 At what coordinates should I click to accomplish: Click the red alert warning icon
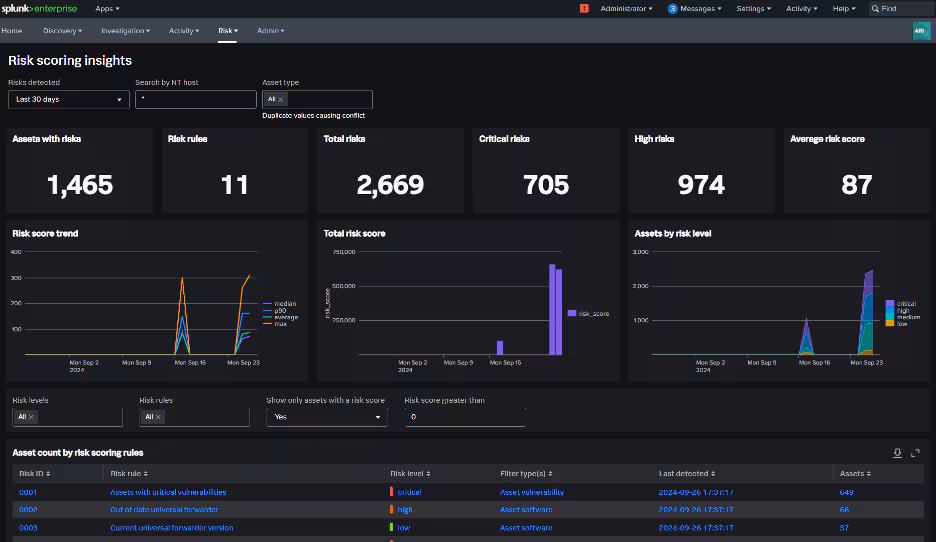[584, 8]
